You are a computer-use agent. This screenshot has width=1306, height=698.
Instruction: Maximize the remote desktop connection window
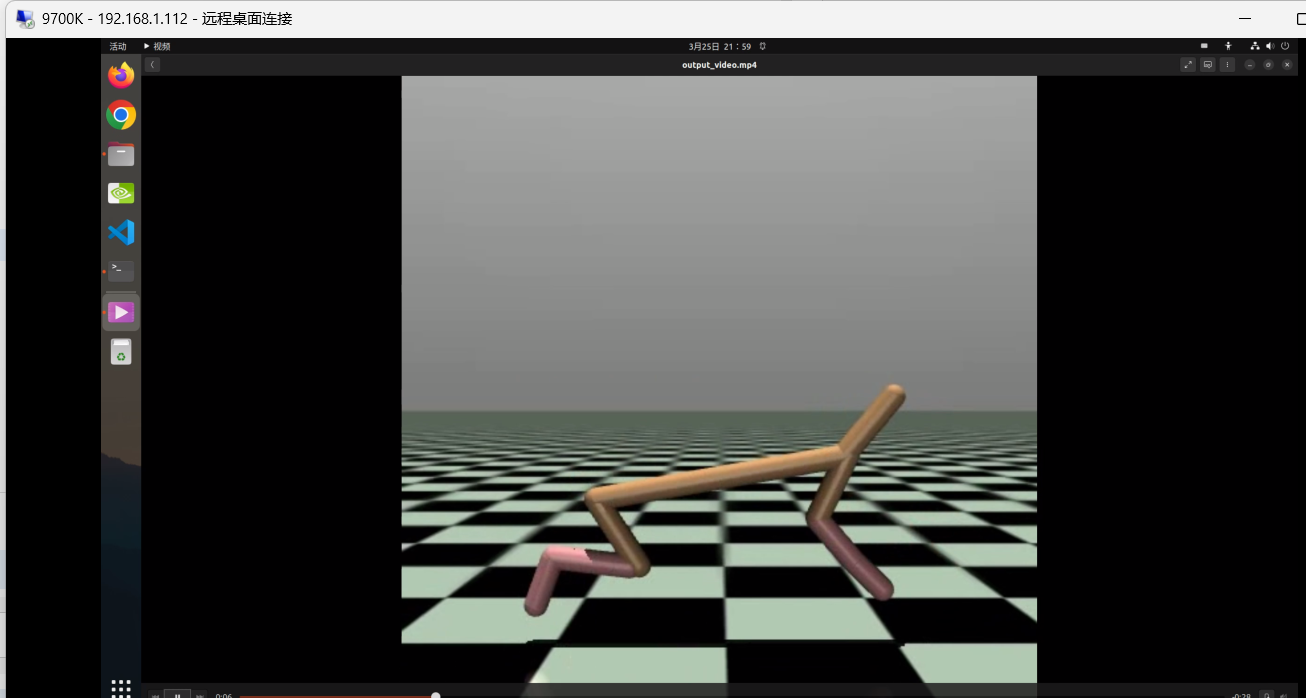coord(1299,18)
